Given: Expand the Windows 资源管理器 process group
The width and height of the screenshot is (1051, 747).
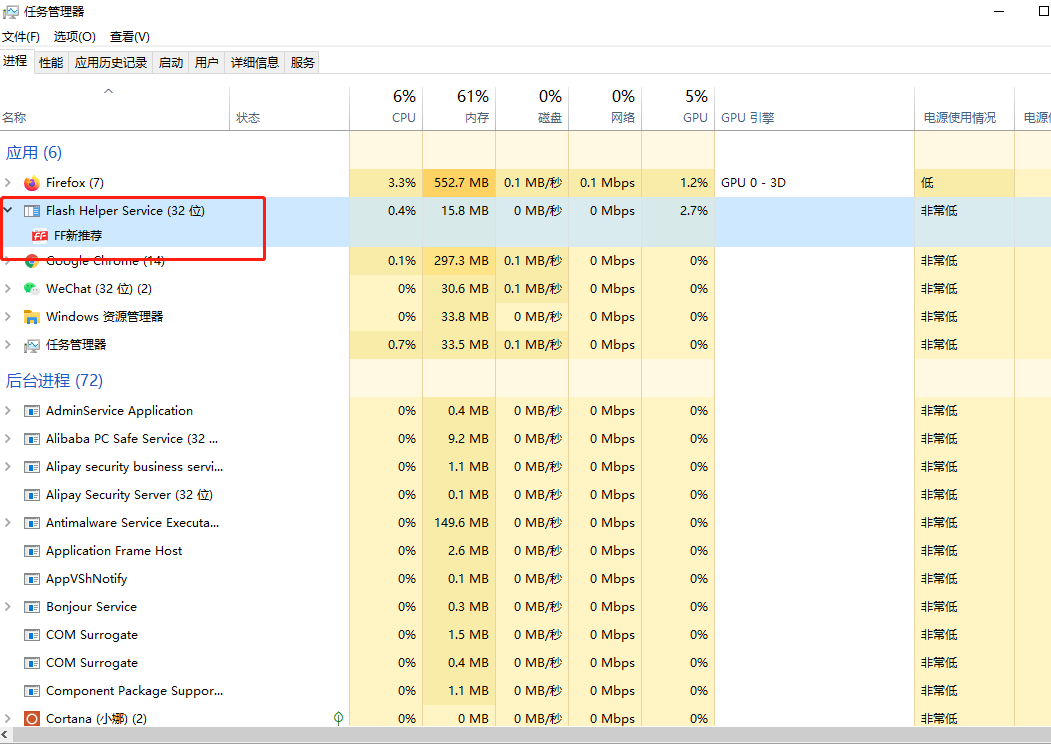Looking at the screenshot, I should [x=8, y=317].
